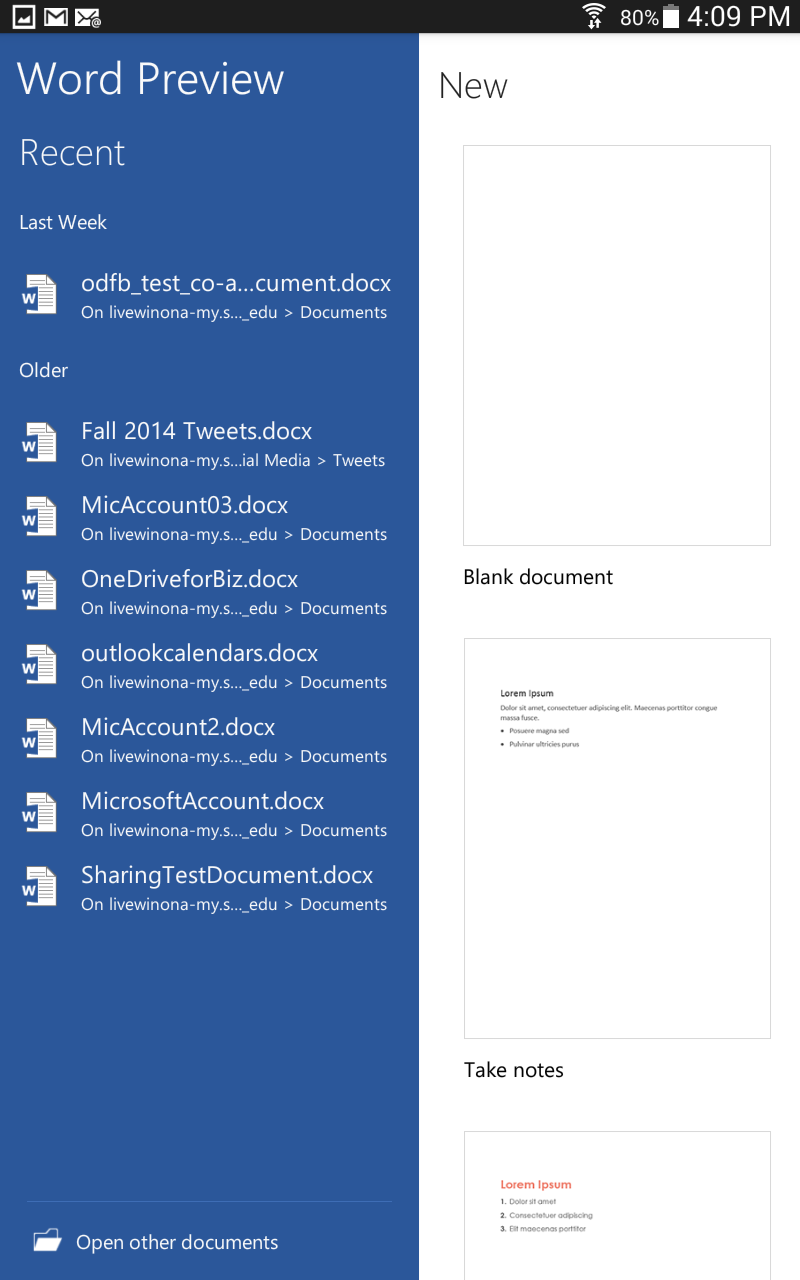Tap the Word file icon for MicAccount03.docx

pyautogui.click(x=40, y=517)
